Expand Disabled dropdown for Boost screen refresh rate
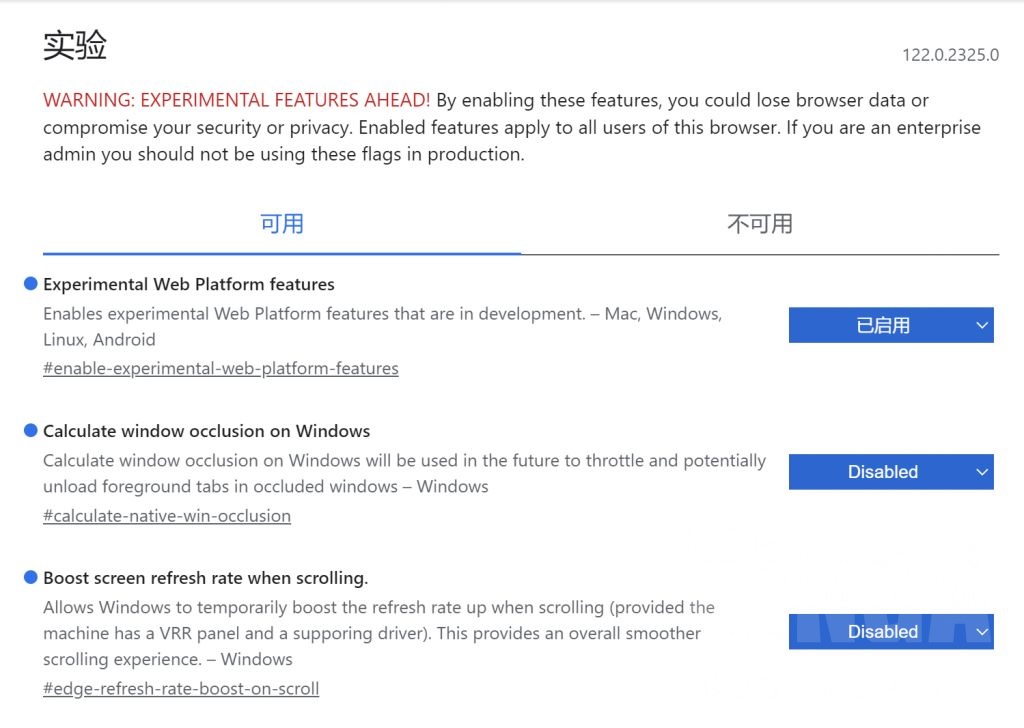Viewport: 1024px width, 728px height. tap(890, 632)
